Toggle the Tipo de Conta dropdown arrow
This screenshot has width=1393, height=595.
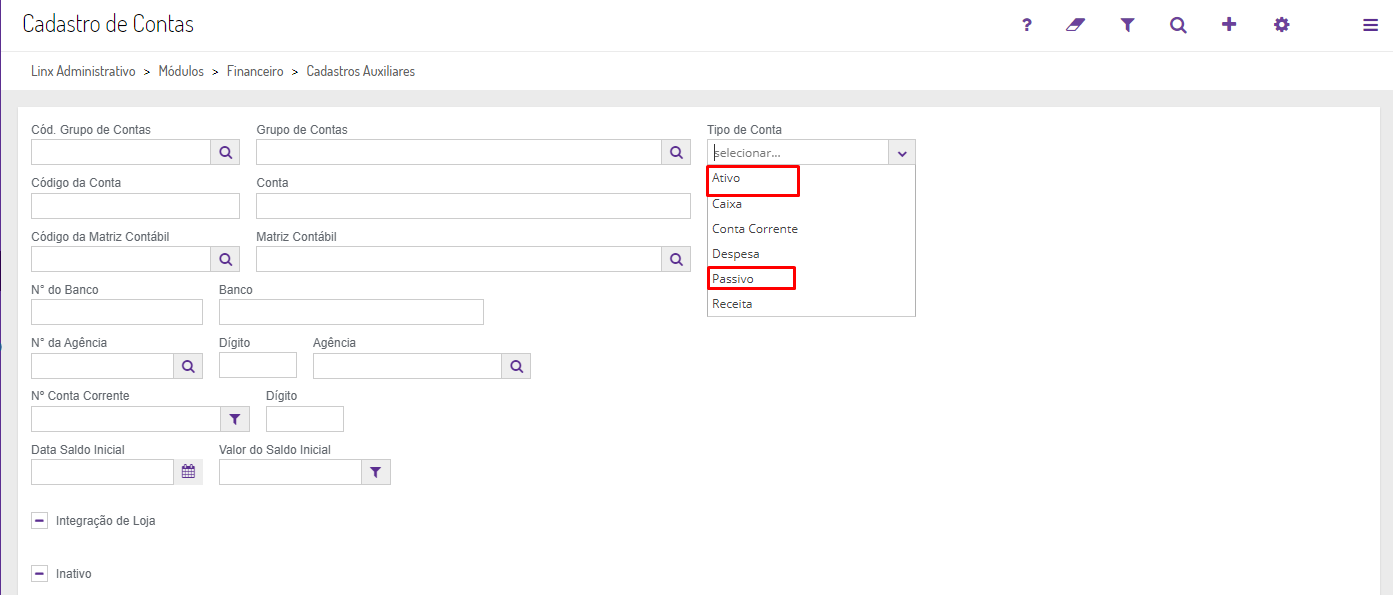(x=902, y=153)
